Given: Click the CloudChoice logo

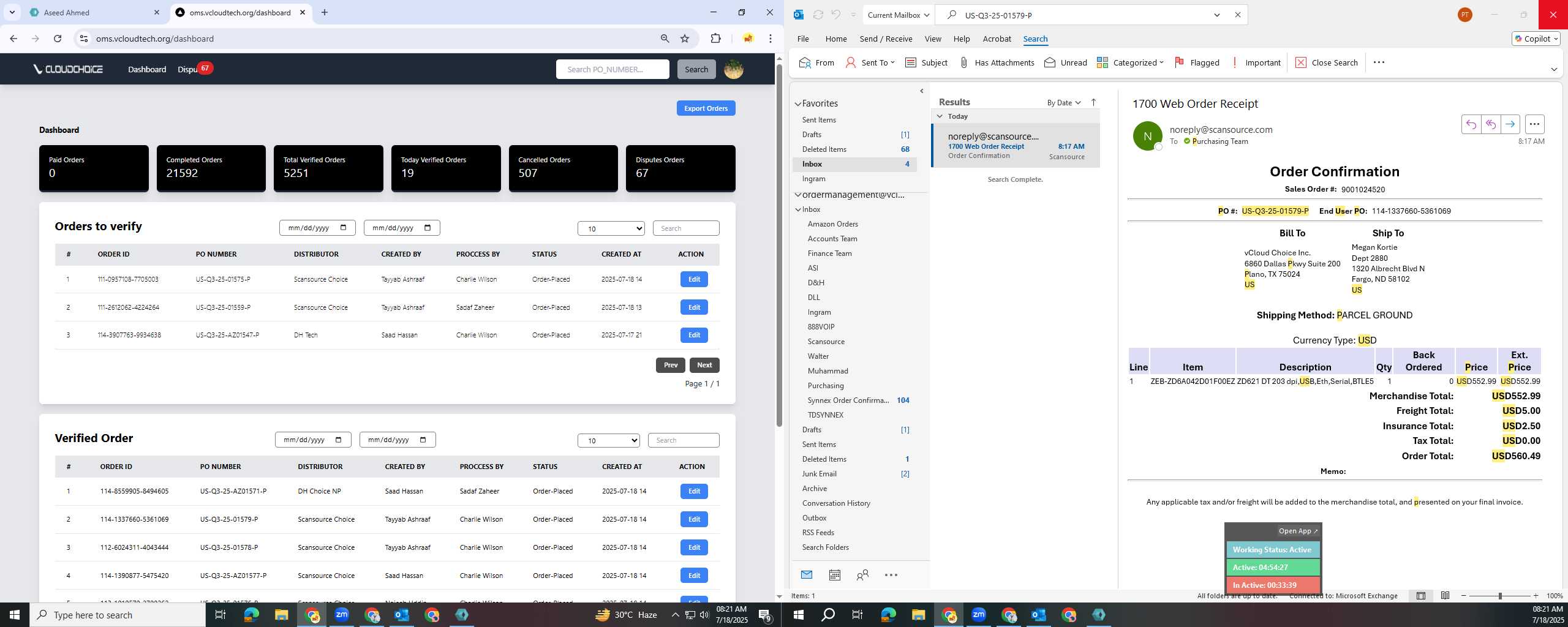Looking at the screenshot, I should [x=68, y=69].
